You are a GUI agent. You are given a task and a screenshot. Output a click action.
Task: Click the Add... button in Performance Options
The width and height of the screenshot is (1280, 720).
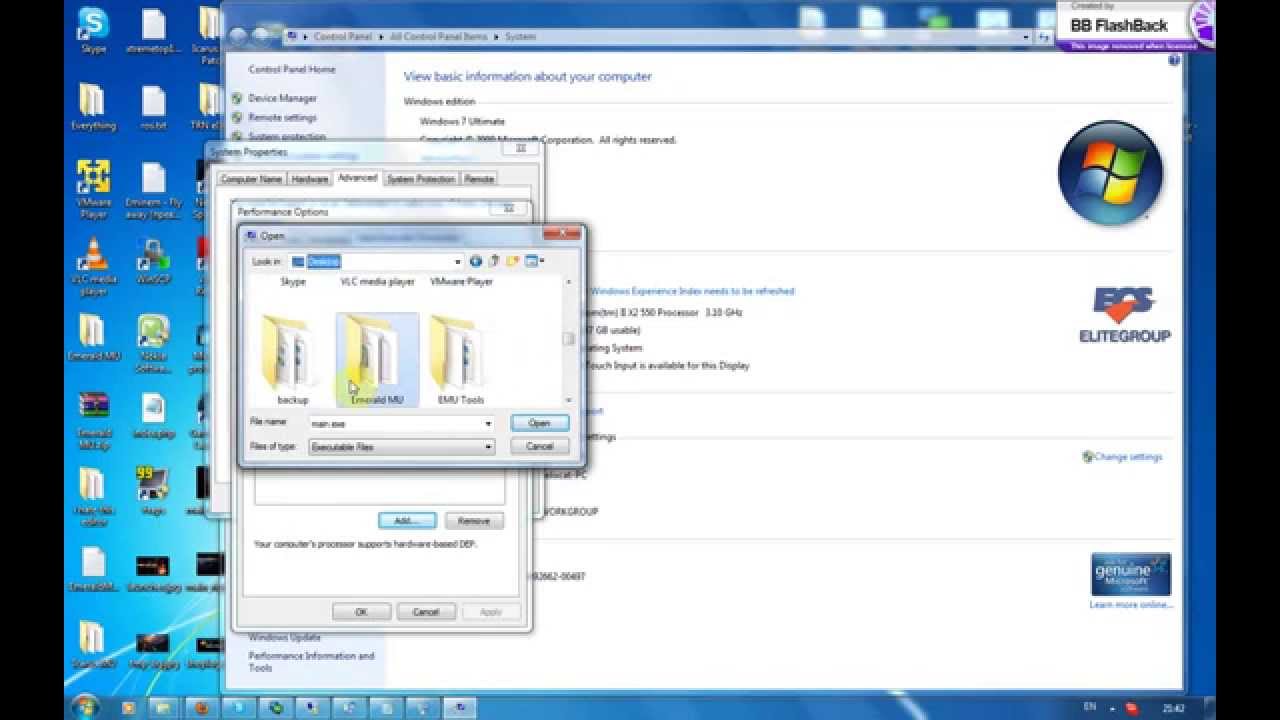[407, 521]
